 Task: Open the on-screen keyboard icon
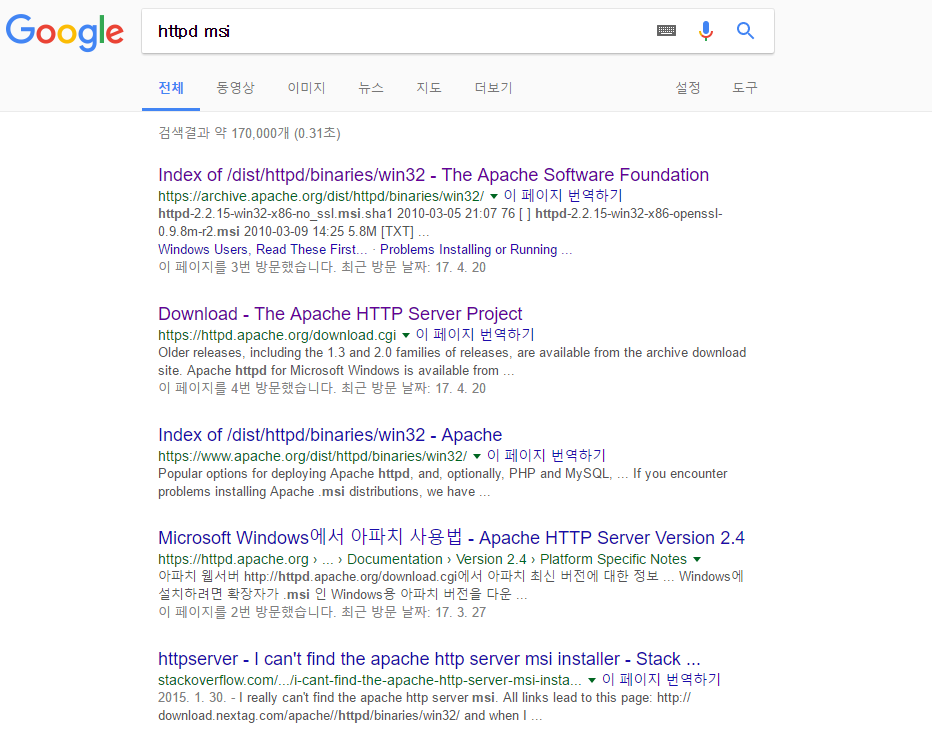coord(666,30)
